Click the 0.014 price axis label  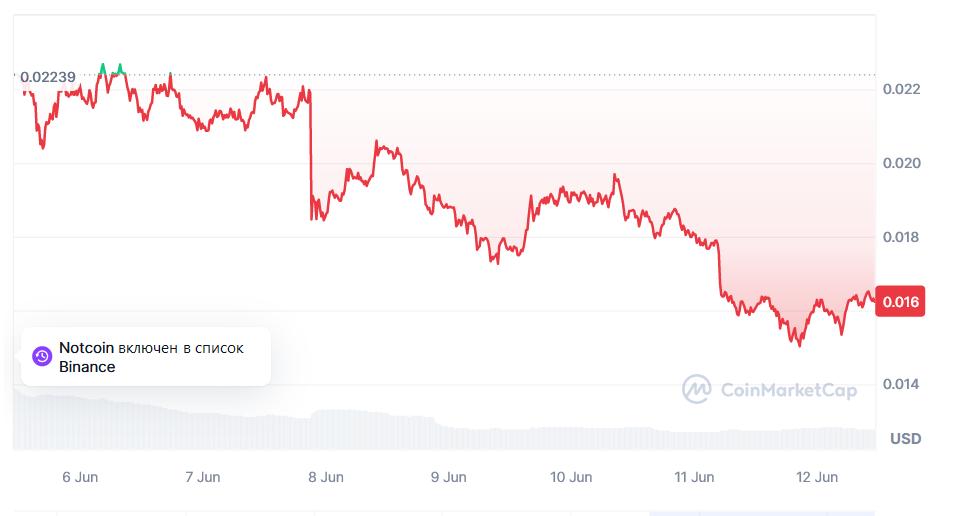(x=902, y=384)
